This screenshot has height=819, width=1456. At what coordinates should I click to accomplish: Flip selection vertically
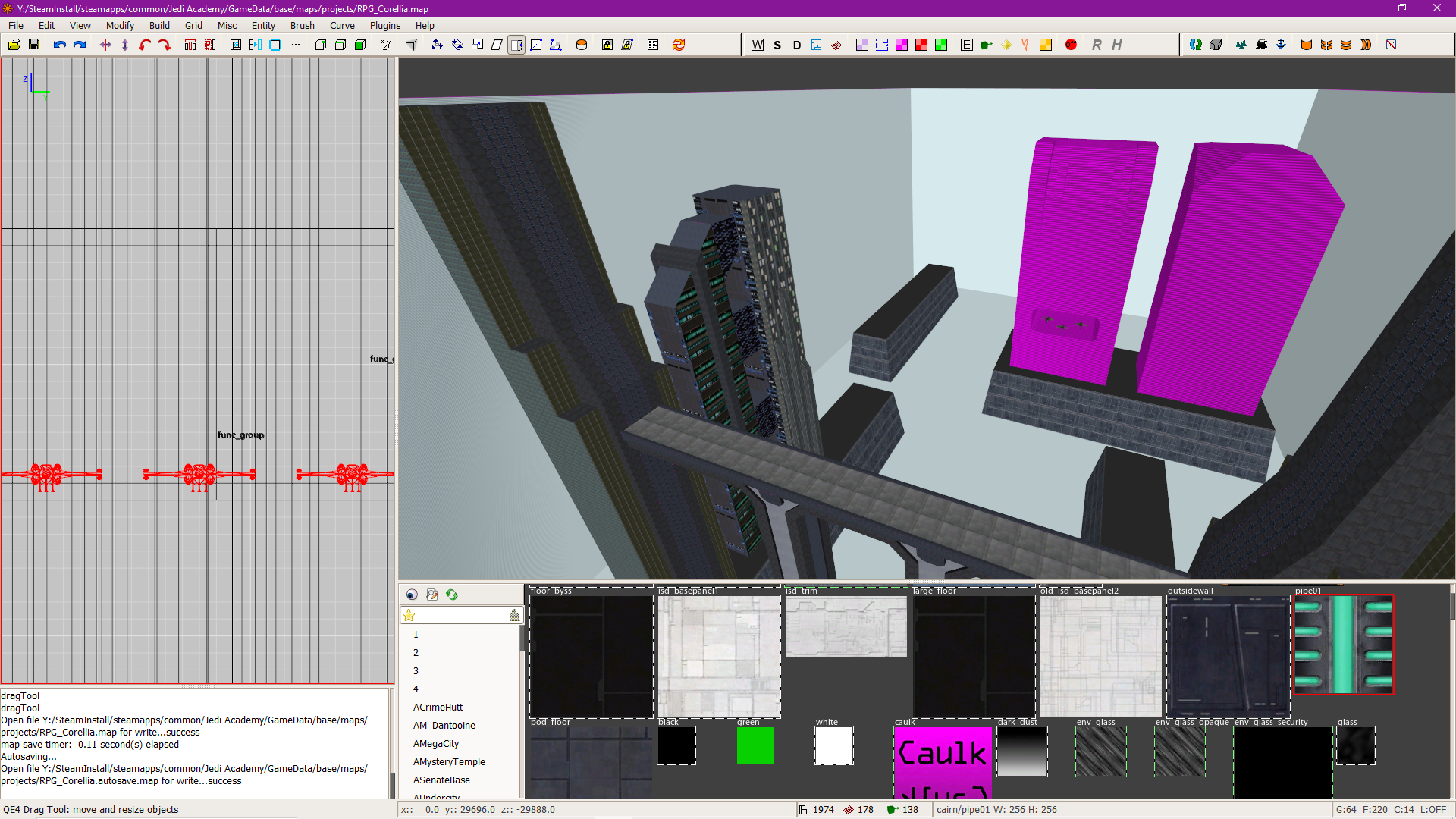(x=125, y=45)
